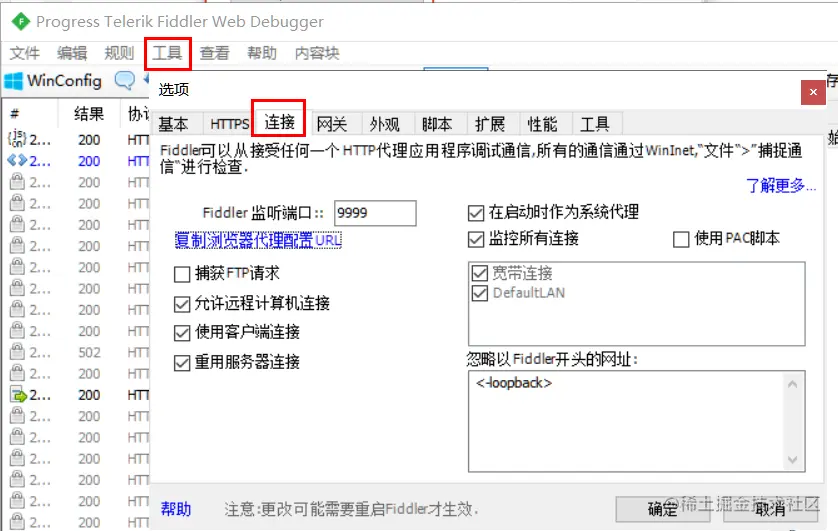Viewport: 838px width, 531px height.
Task: Enable the 使用PAC脚本 checkbox
Action: (681, 239)
